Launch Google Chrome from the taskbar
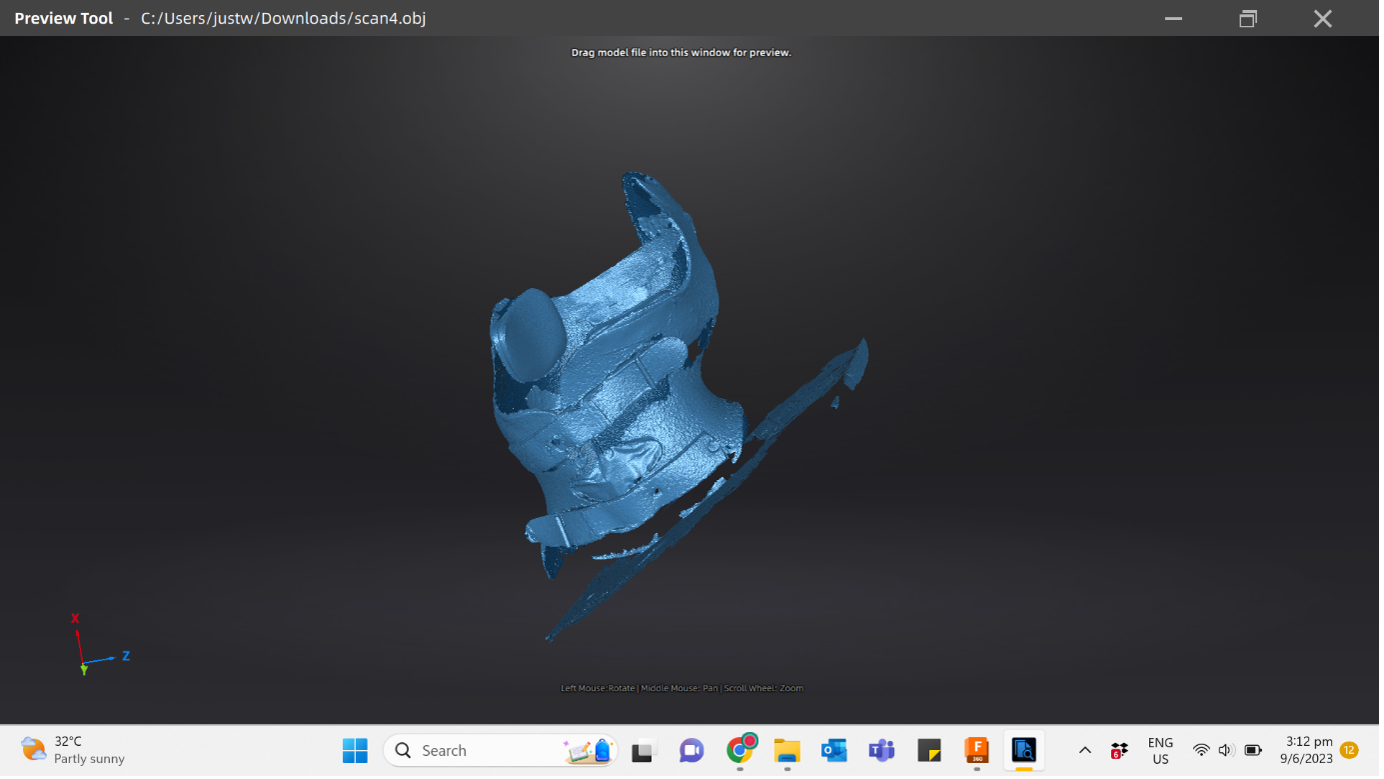 (743, 752)
